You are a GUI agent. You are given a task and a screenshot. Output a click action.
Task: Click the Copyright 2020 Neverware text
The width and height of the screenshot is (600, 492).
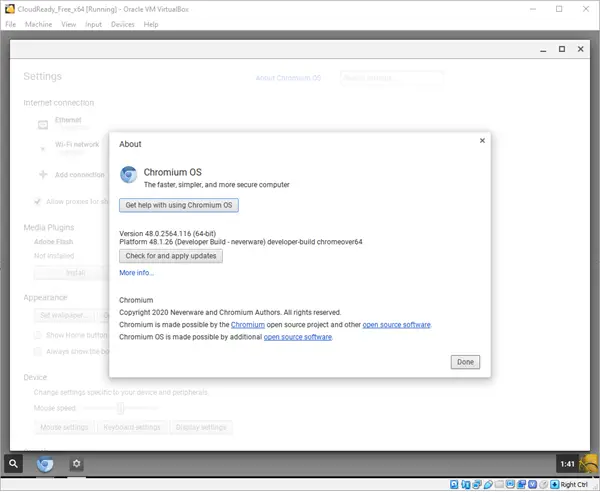[230, 313]
